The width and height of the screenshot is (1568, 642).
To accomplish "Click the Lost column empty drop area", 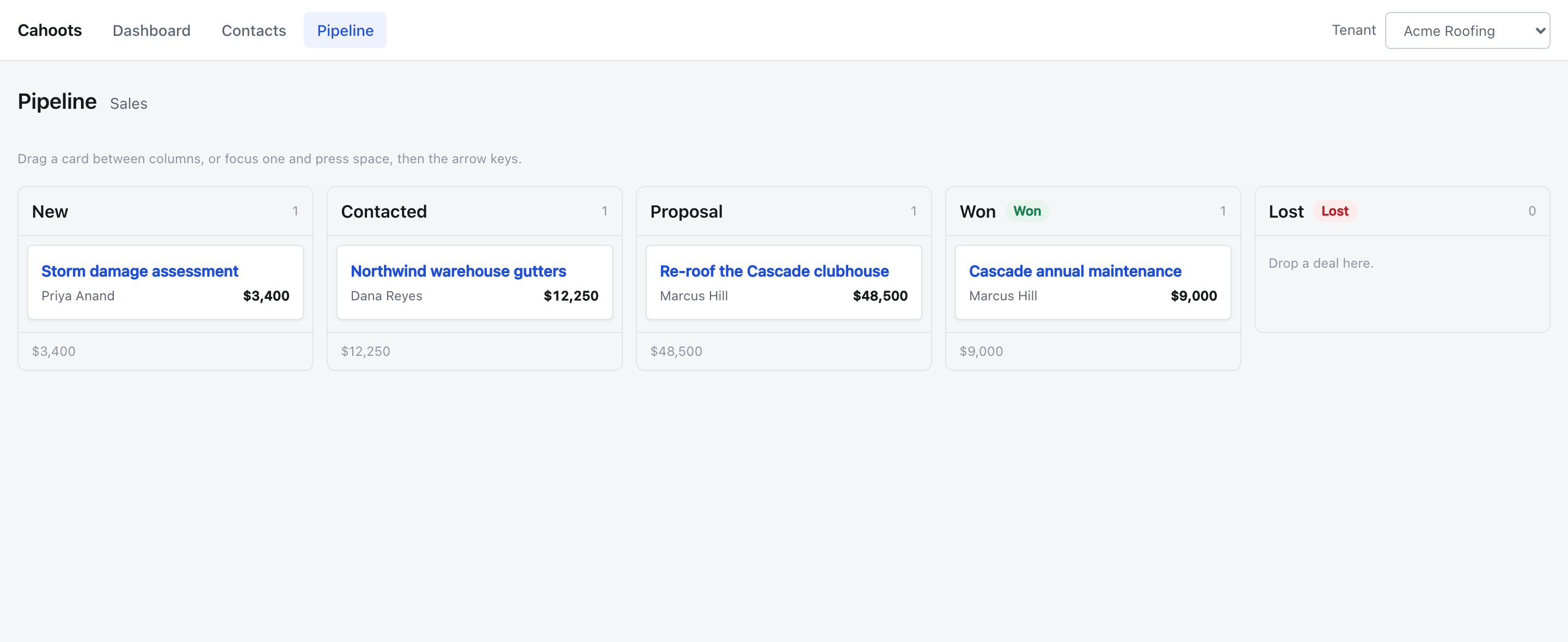I will pos(1402,283).
